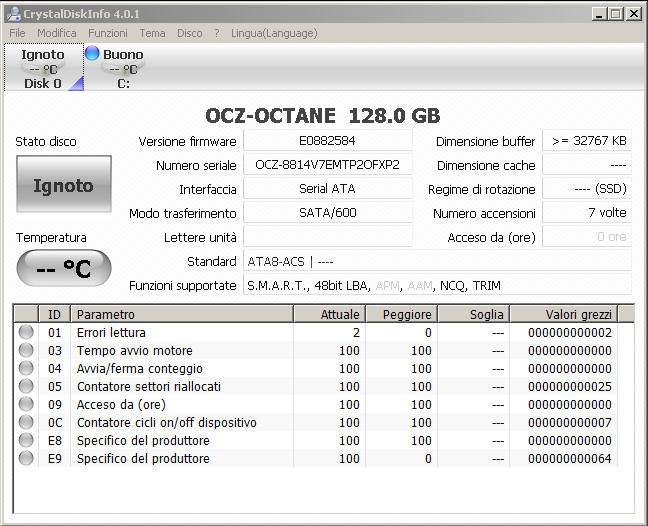
Task: Click the Dimensione cache value field
Action: pyautogui.click(x=587, y=164)
